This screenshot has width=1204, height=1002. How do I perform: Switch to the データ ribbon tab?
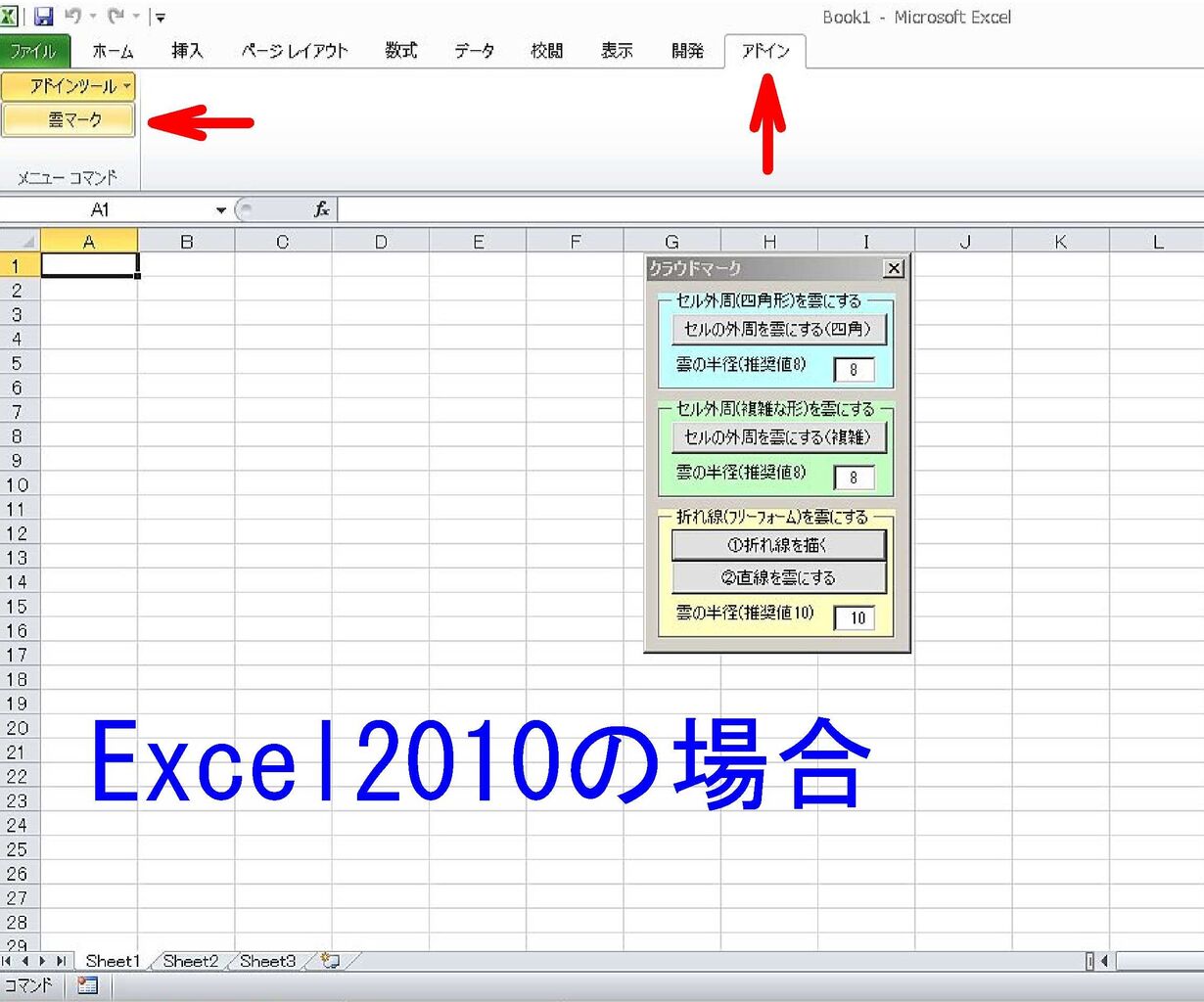tap(474, 51)
